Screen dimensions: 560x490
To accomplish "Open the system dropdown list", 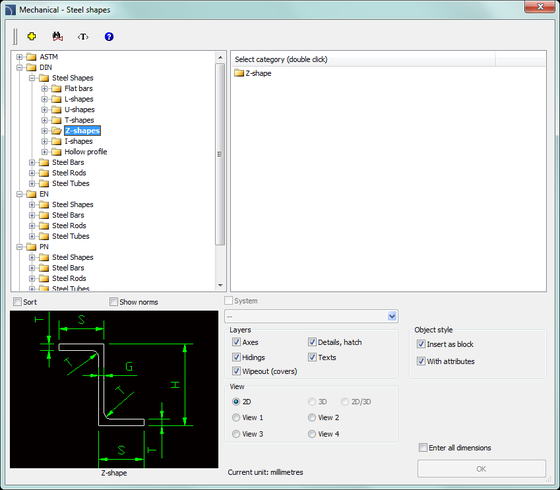I will (x=392, y=316).
